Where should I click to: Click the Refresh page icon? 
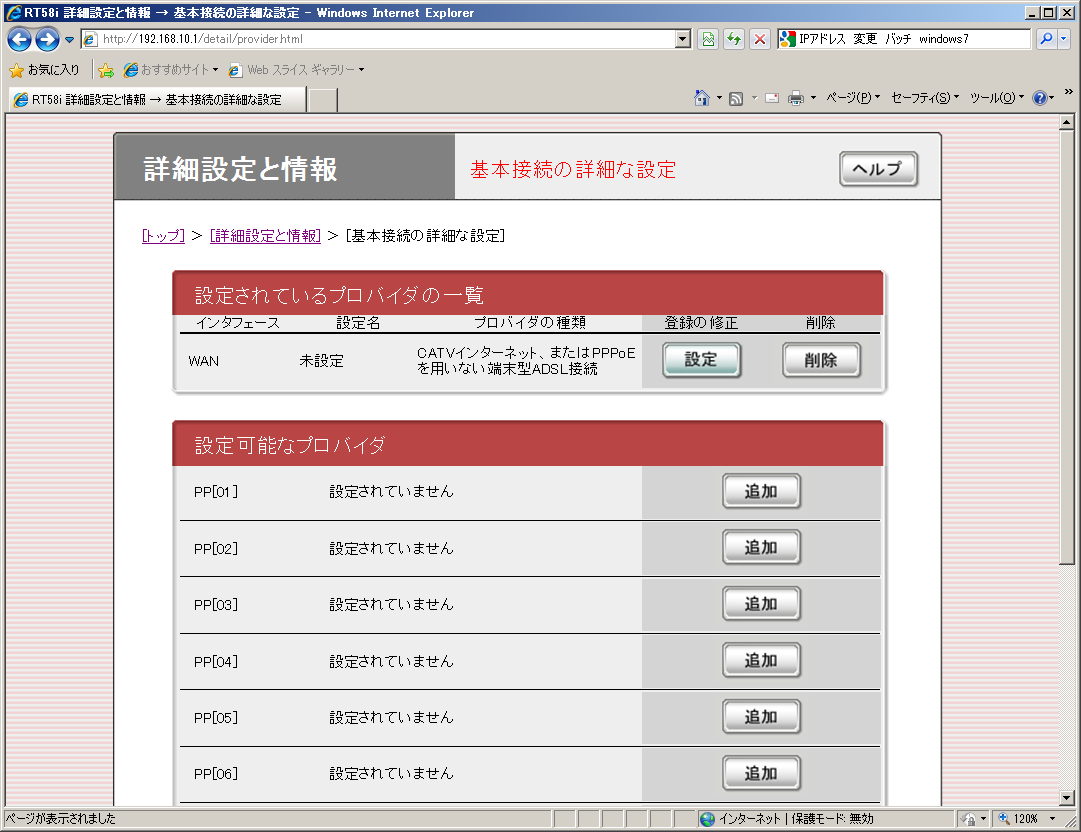734,39
